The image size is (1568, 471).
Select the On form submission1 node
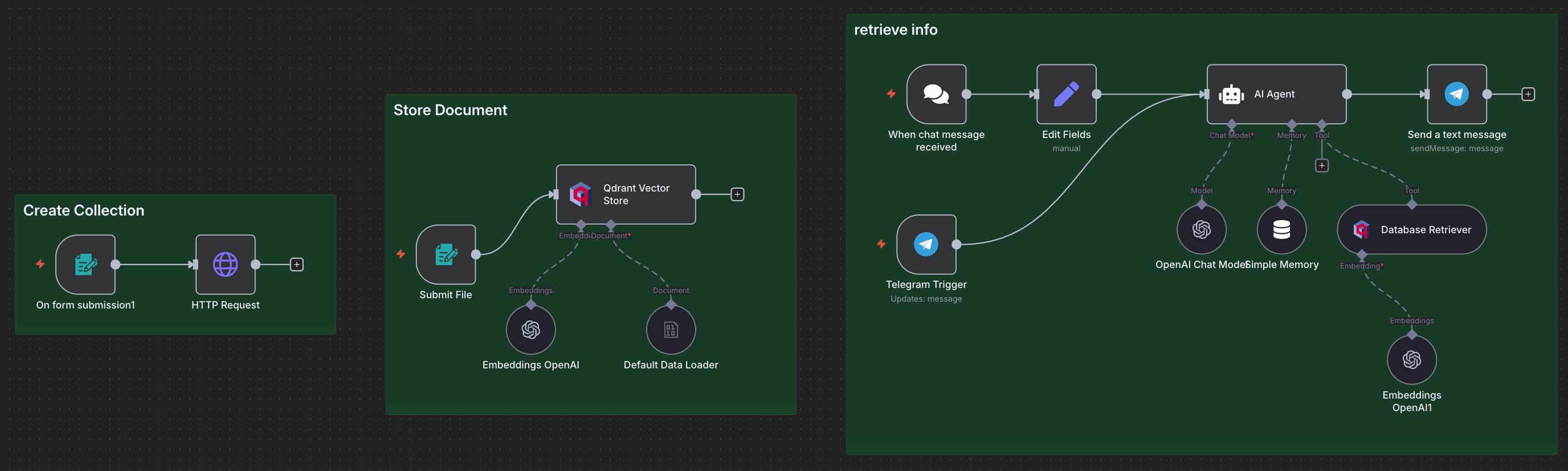(85, 265)
